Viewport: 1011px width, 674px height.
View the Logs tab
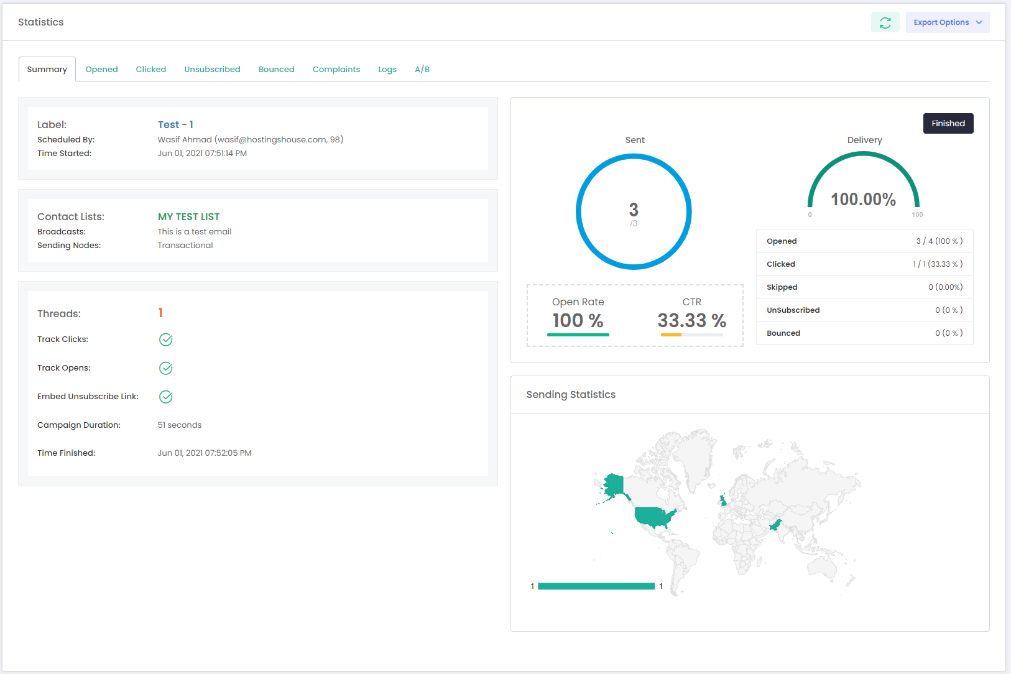point(387,69)
